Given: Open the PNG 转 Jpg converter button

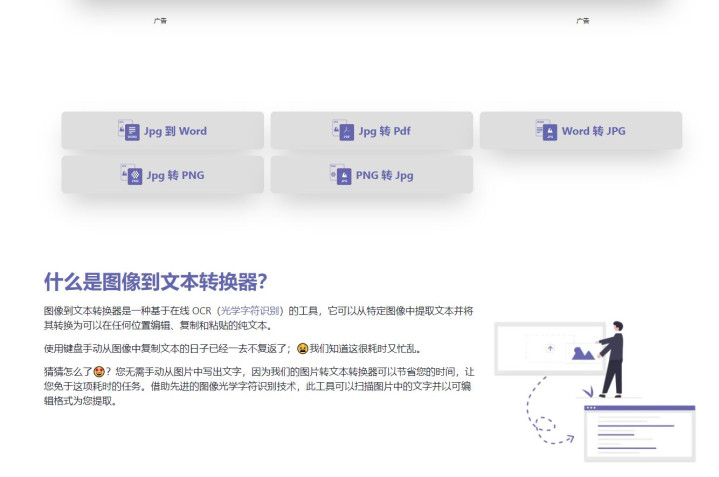Looking at the screenshot, I should coord(371,175).
